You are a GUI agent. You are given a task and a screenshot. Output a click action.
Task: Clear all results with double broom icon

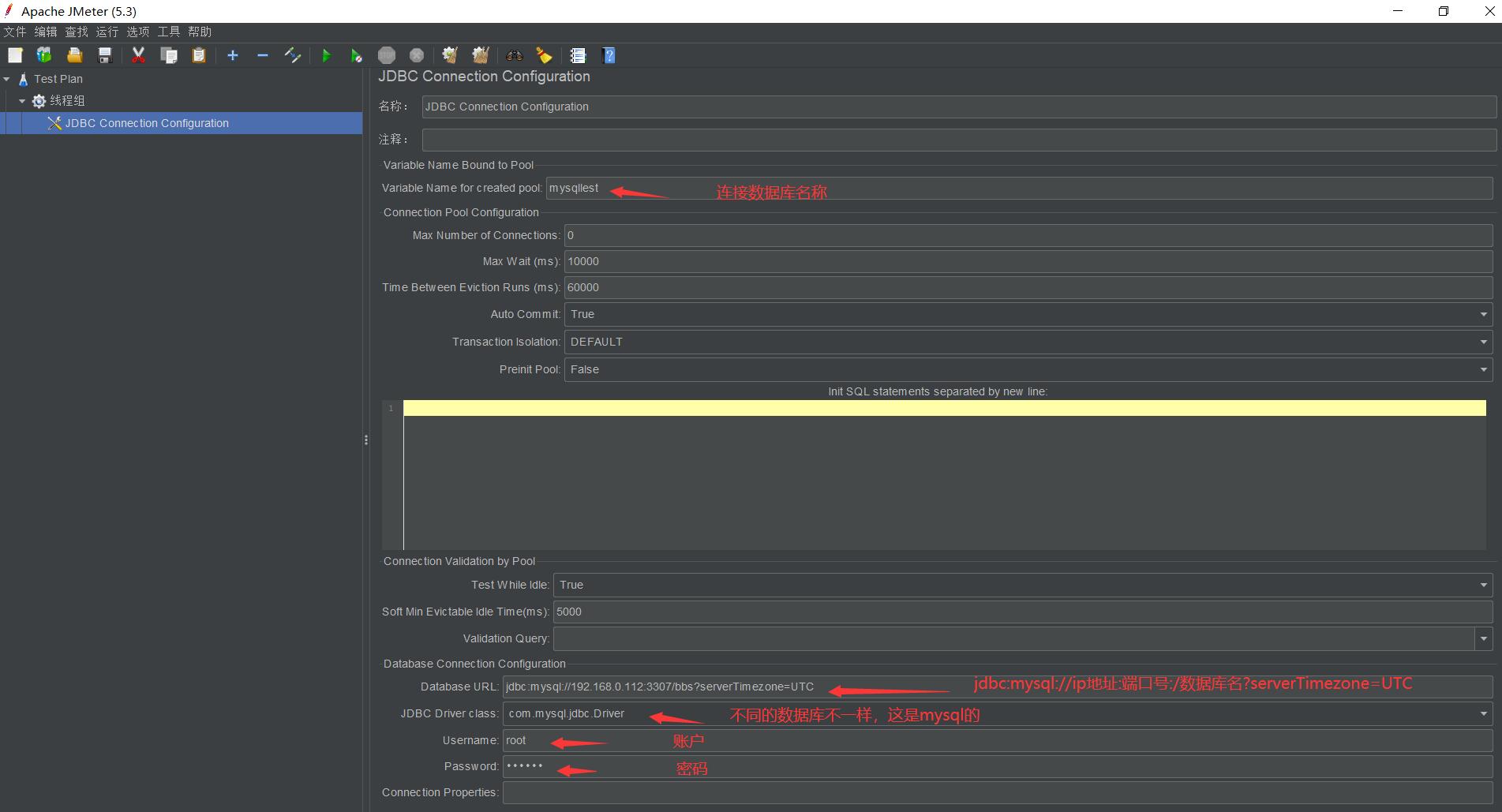click(481, 55)
